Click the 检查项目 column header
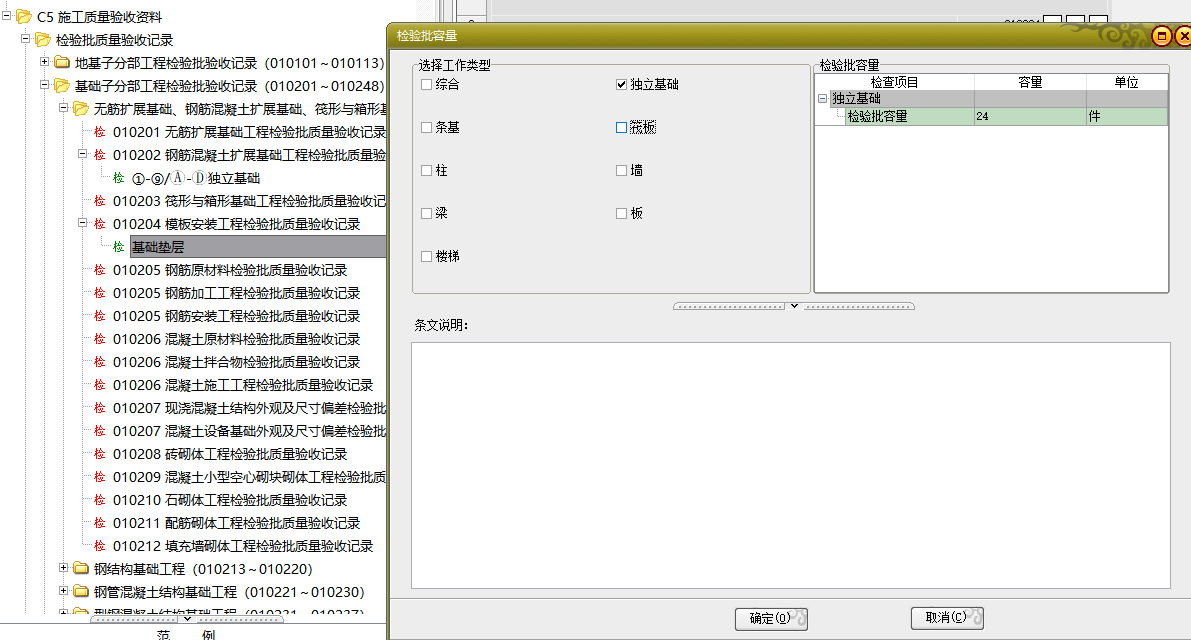Screen dimensions: 1191x640 [895, 82]
